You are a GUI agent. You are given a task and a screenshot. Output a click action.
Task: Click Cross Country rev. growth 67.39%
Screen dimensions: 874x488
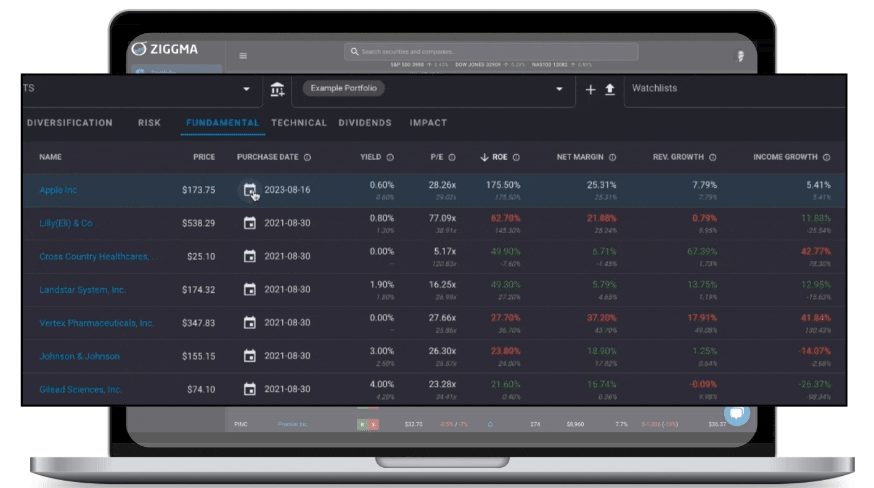pyautogui.click(x=702, y=252)
